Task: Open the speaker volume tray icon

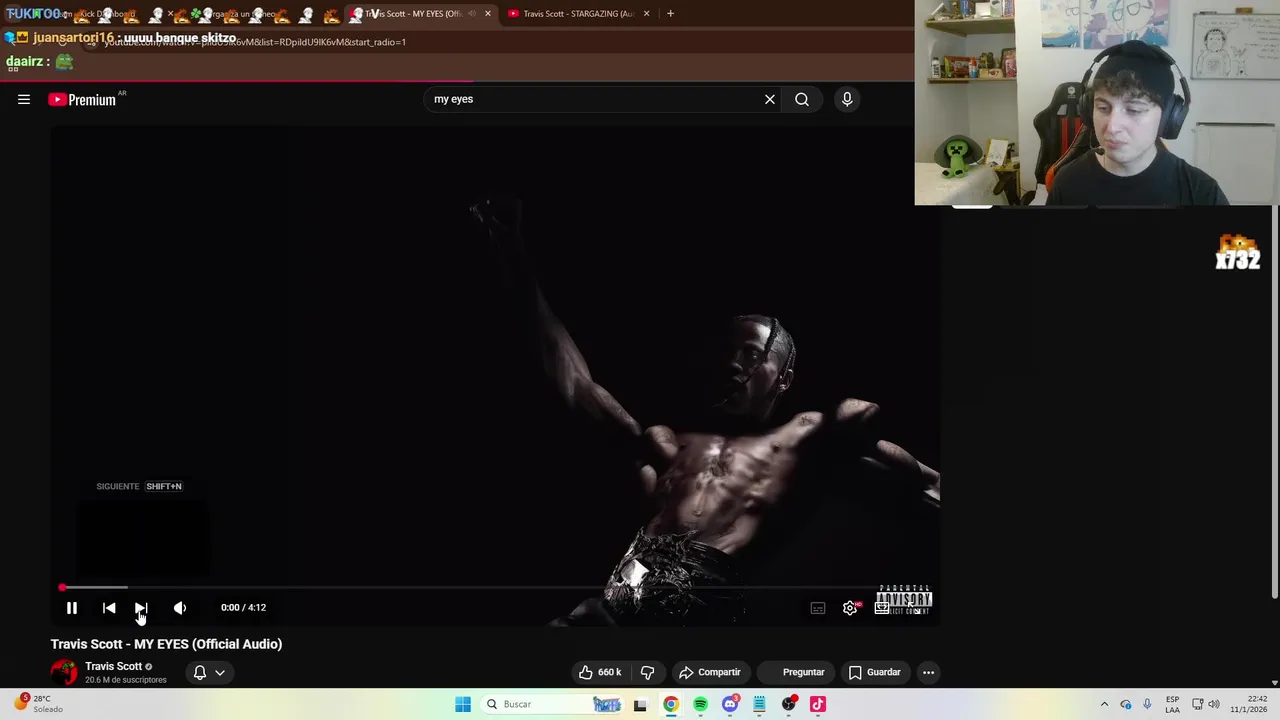Action: (x=1214, y=704)
